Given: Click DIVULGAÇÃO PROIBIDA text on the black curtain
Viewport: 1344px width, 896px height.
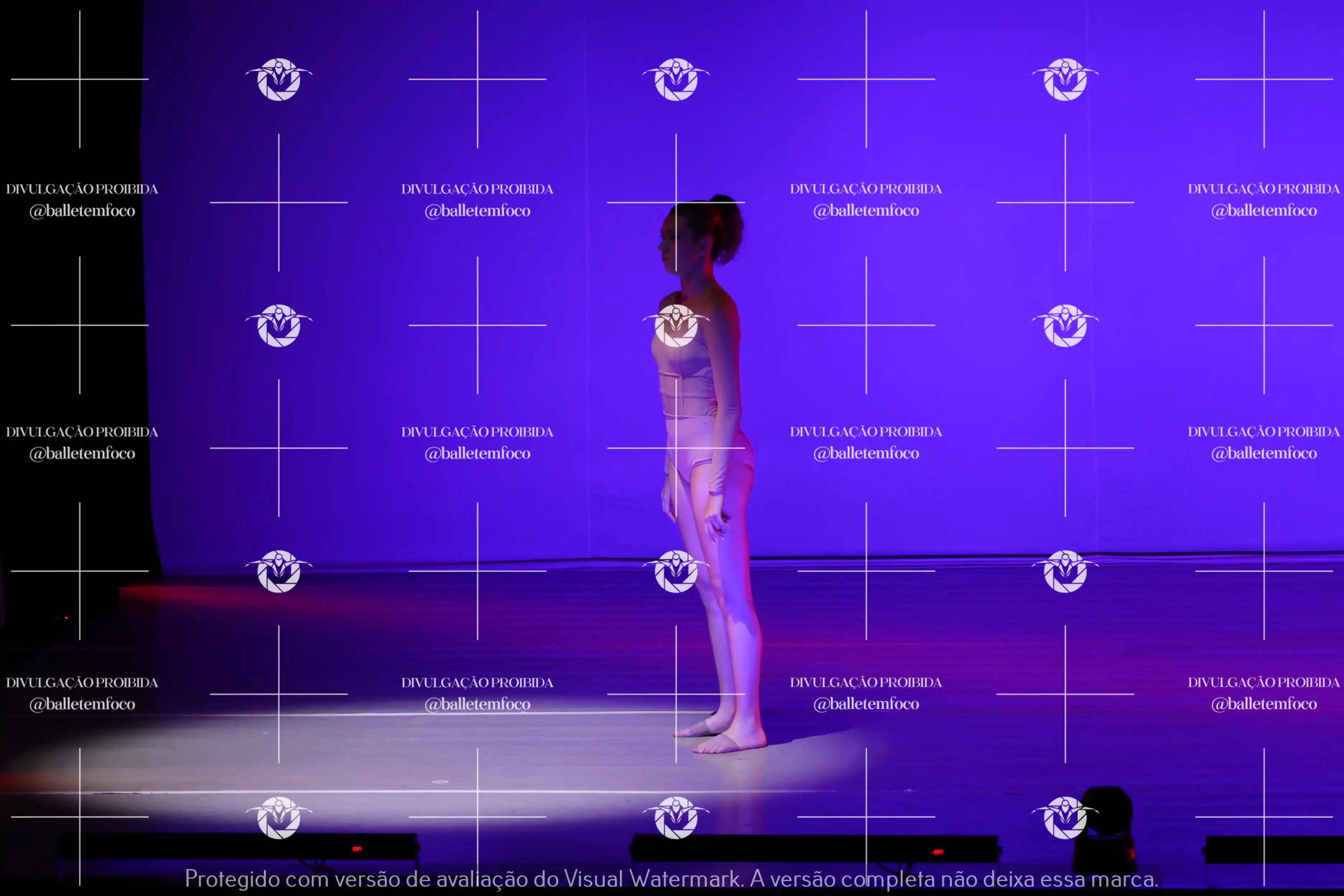Looking at the screenshot, I should [82, 189].
